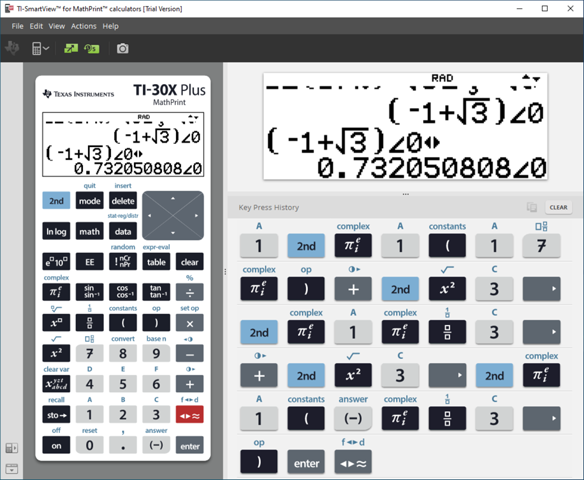Expand the bottom panel icon at lower left
This screenshot has height=480, width=584.
tap(12, 469)
